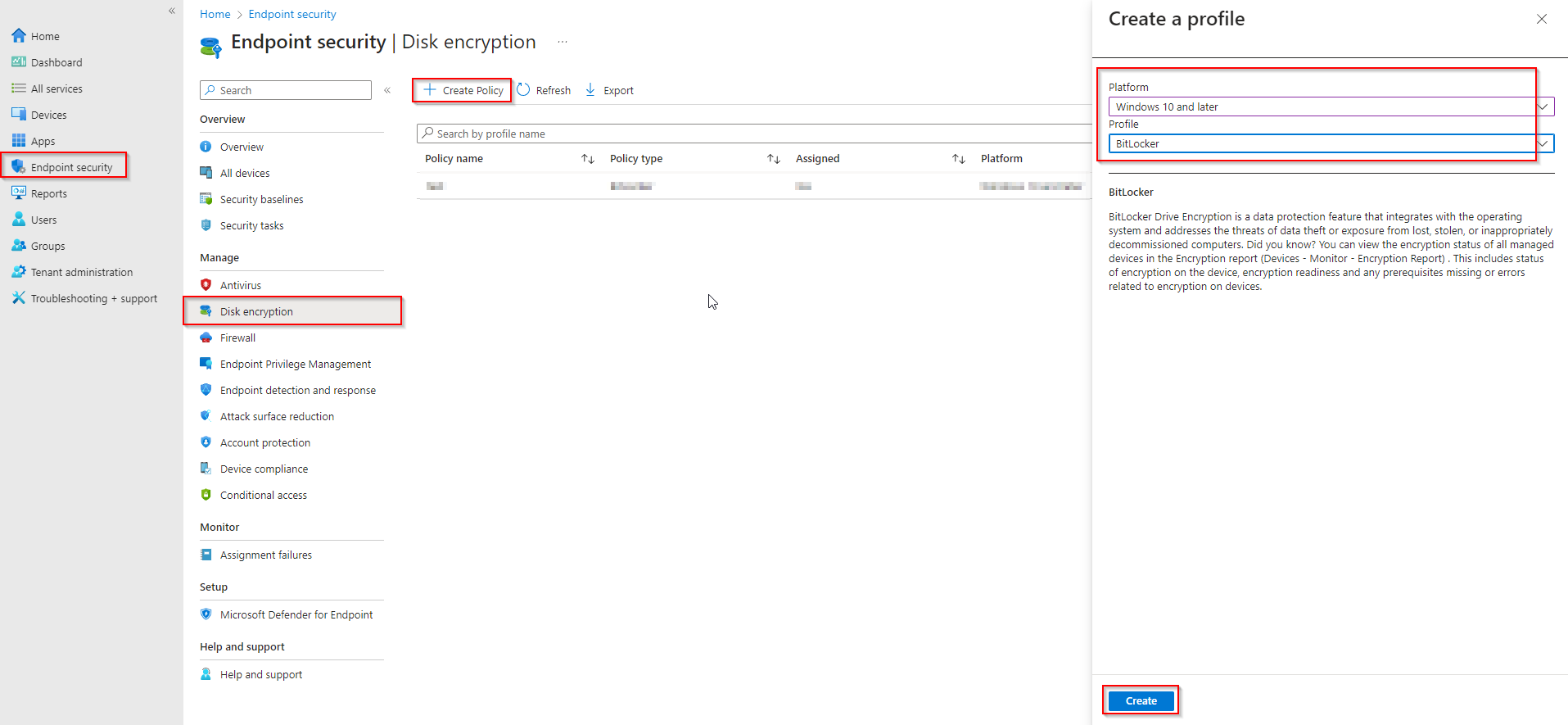
Task: Open the Platform dropdown
Action: tap(1331, 106)
